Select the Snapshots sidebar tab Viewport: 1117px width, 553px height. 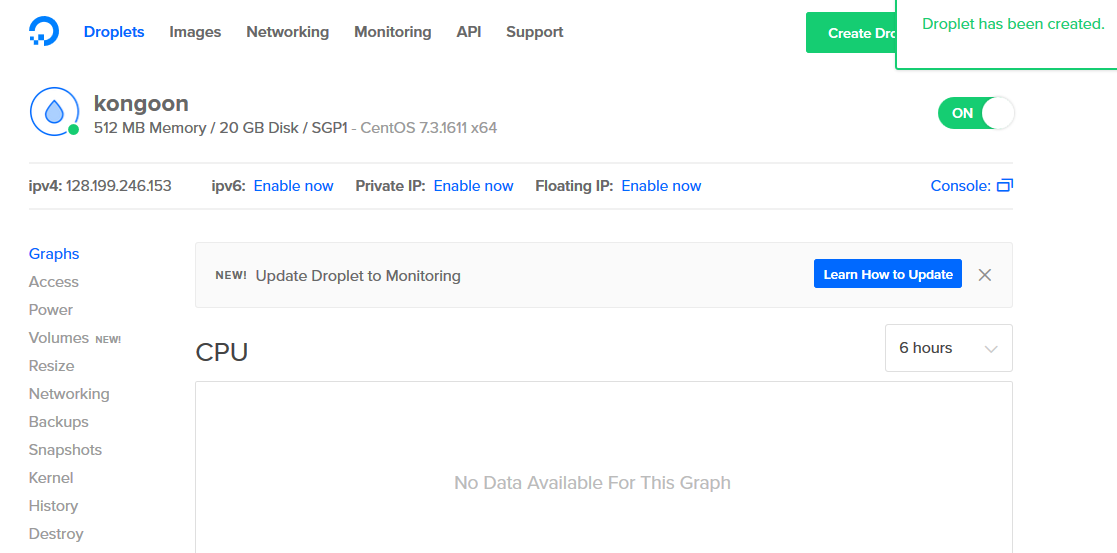[x=65, y=450]
